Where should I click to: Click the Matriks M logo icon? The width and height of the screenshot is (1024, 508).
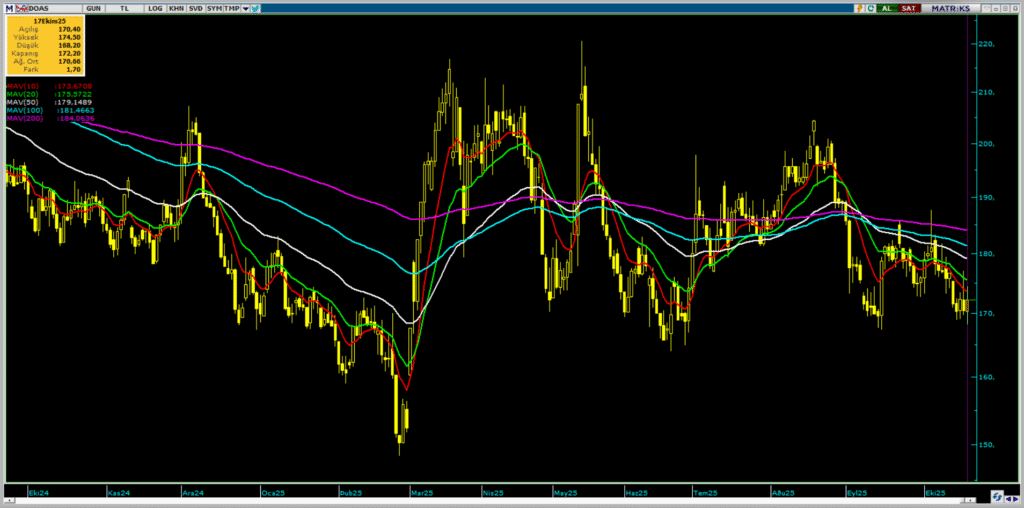[x=10, y=8]
